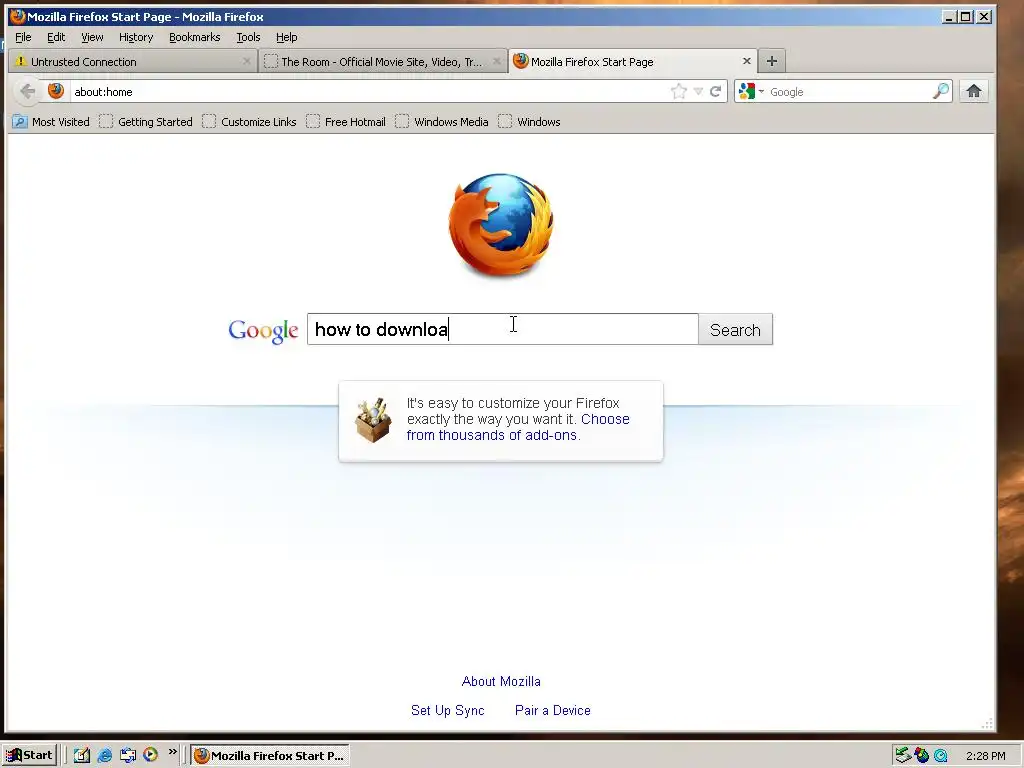Screen dimensions: 1024x768
Task: Click the add-ons toolbox icon
Action: 373,420
